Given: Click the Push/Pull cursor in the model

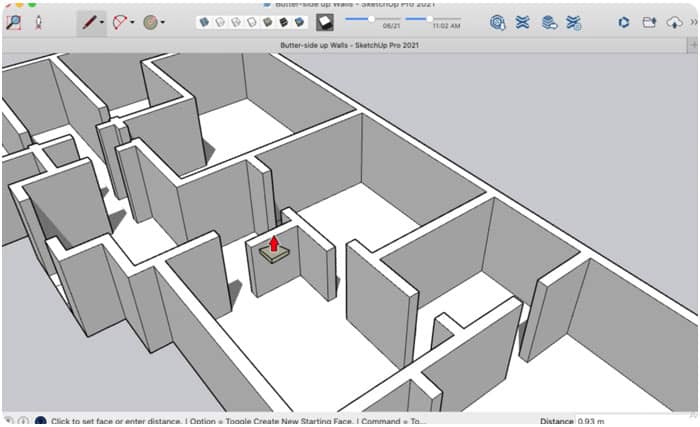Looking at the screenshot, I should (x=274, y=251).
